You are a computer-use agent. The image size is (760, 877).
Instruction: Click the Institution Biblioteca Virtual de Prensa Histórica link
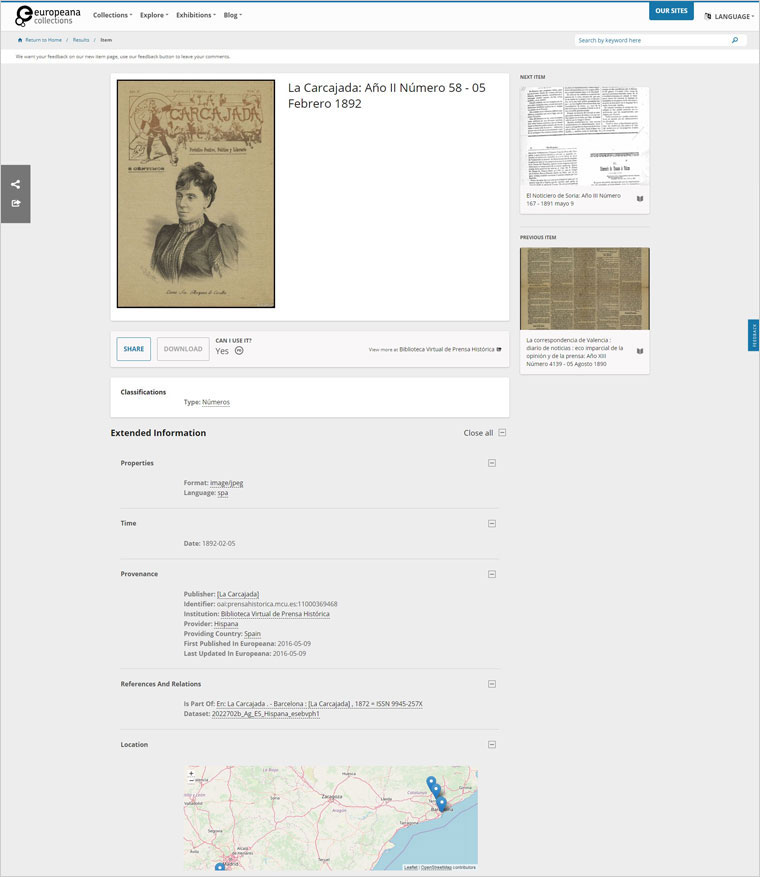tap(275, 614)
